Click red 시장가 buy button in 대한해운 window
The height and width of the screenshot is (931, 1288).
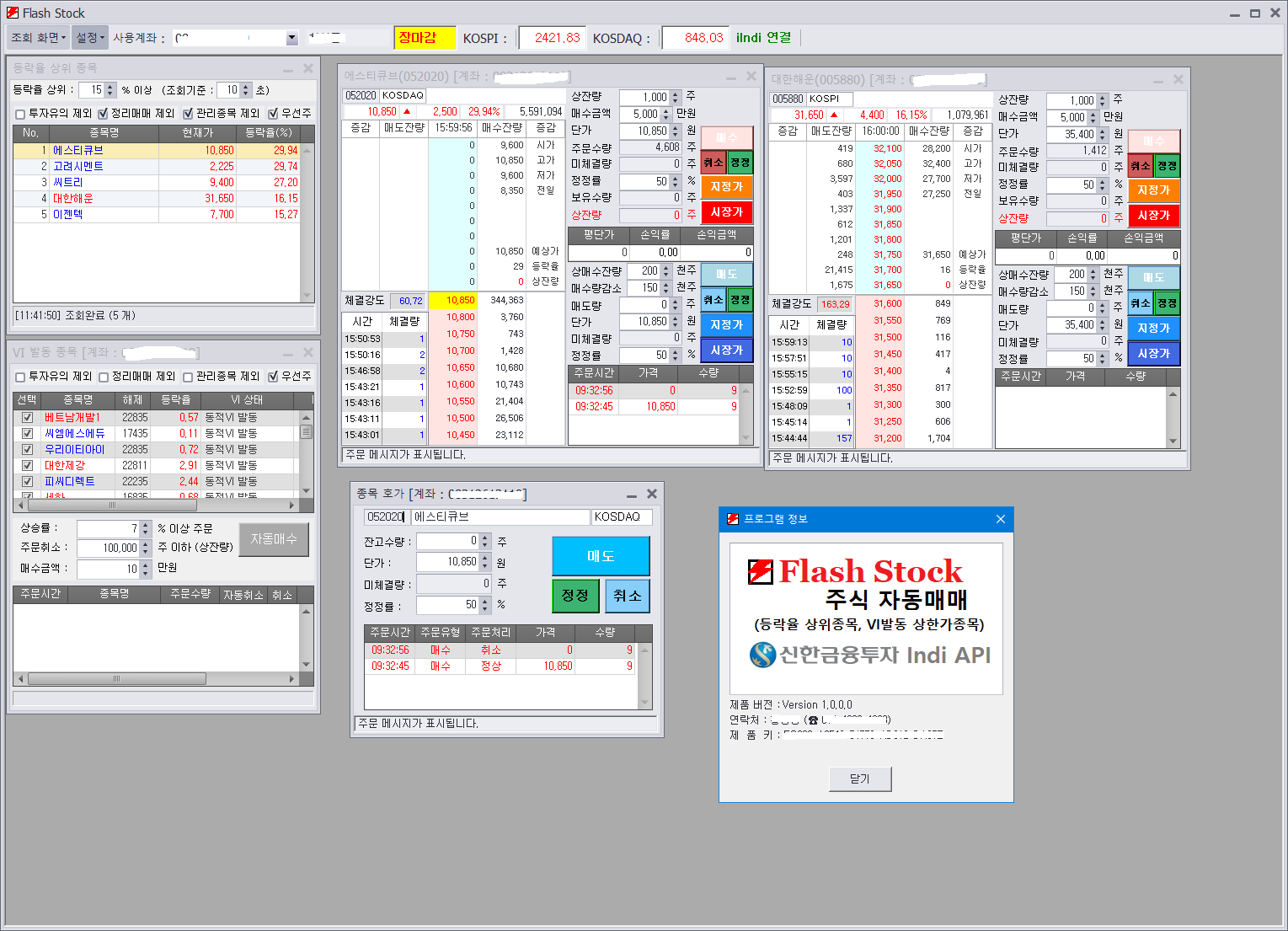click(1154, 215)
